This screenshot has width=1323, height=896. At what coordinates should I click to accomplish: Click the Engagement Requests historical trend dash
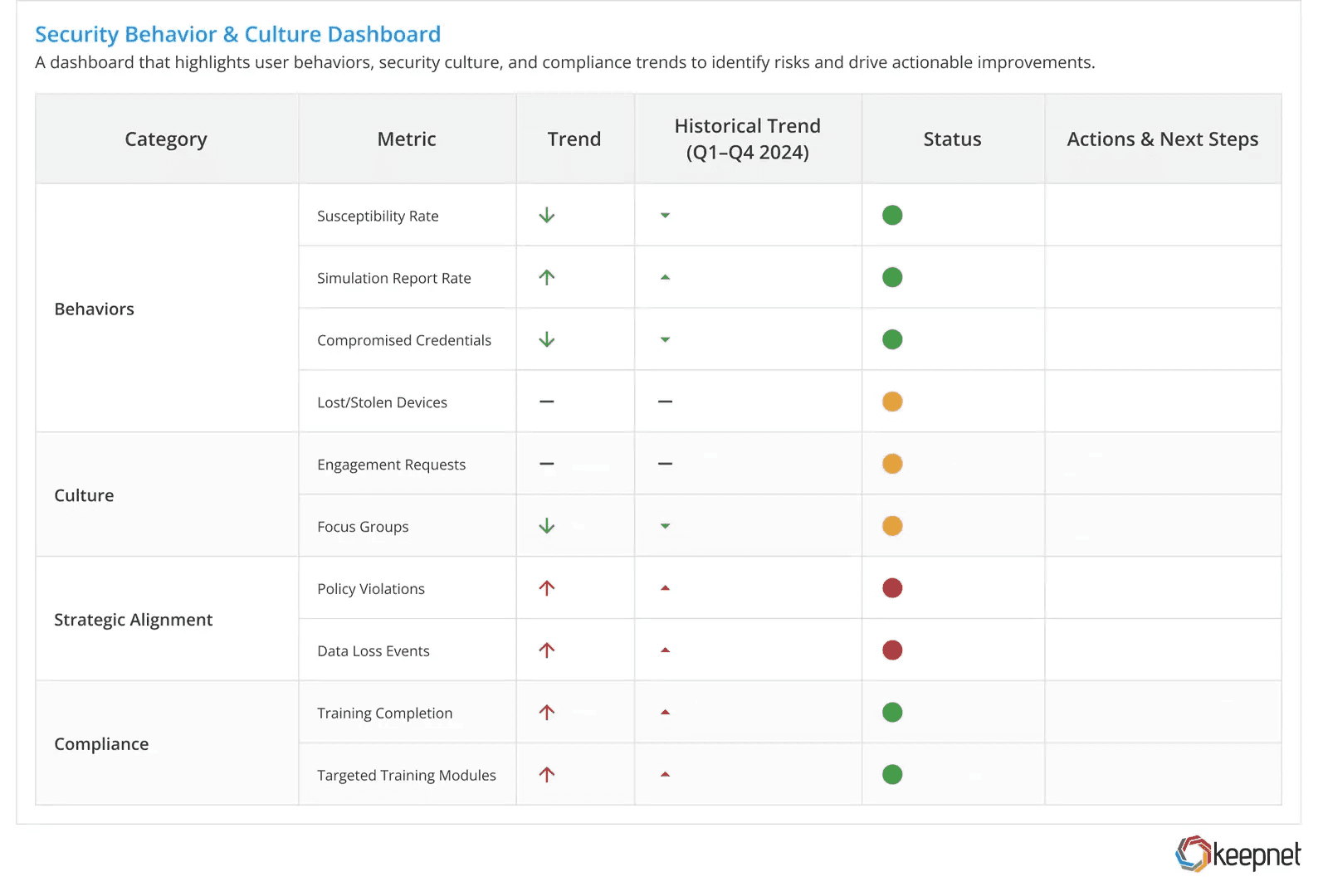[x=665, y=464]
